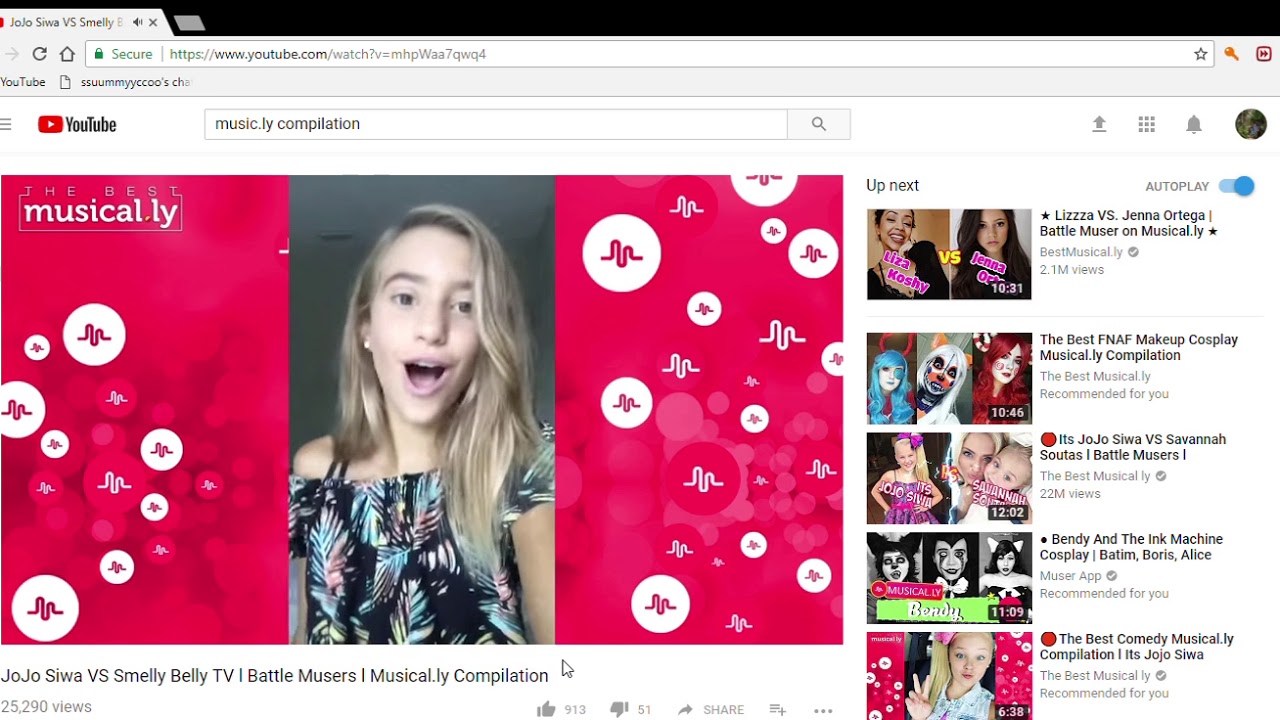This screenshot has width=1280, height=720.
Task: Click the 25,290 views text
Action: click(x=46, y=707)
